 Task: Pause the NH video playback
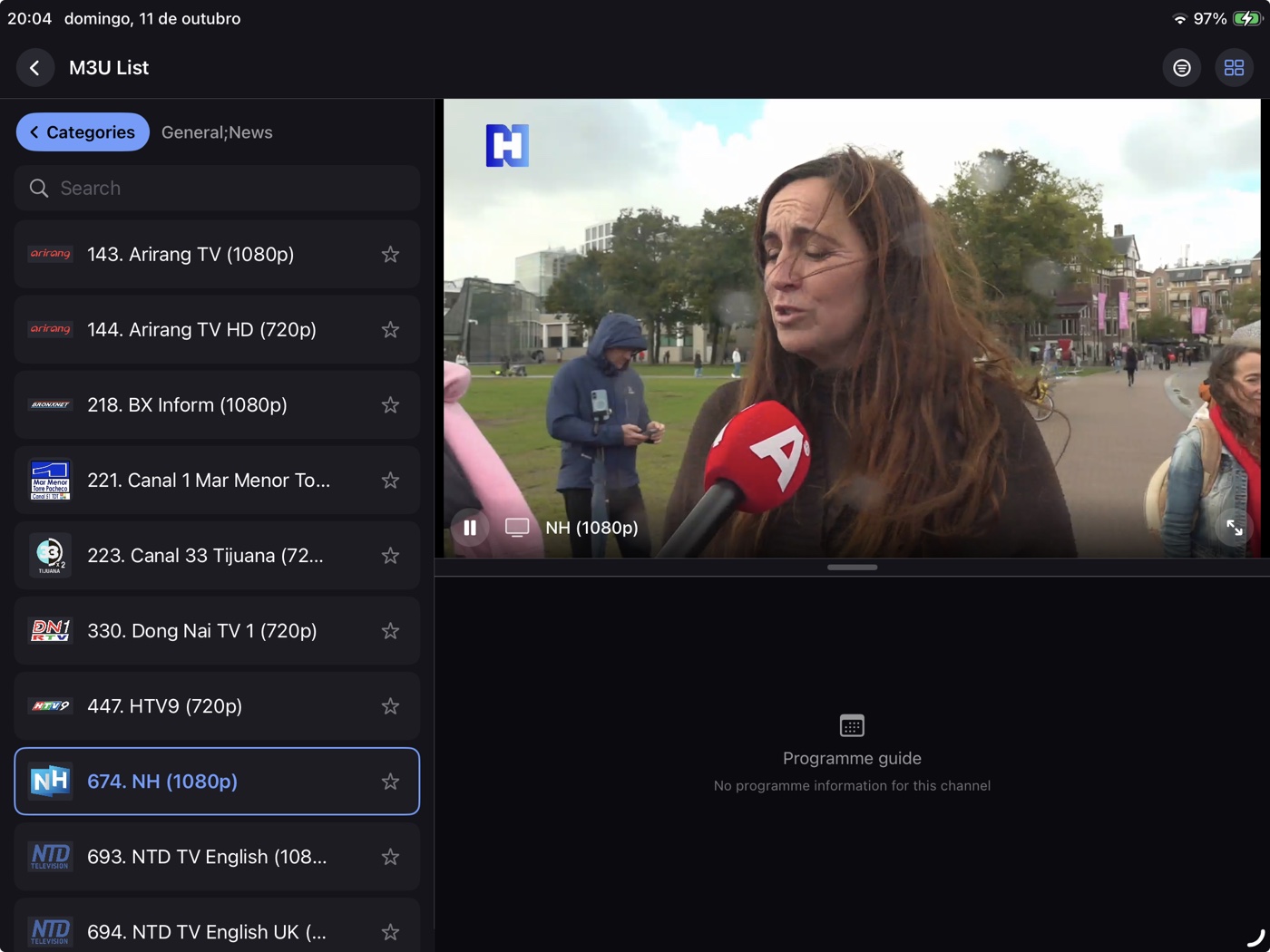pyautogui.click(x=470, y=528)
